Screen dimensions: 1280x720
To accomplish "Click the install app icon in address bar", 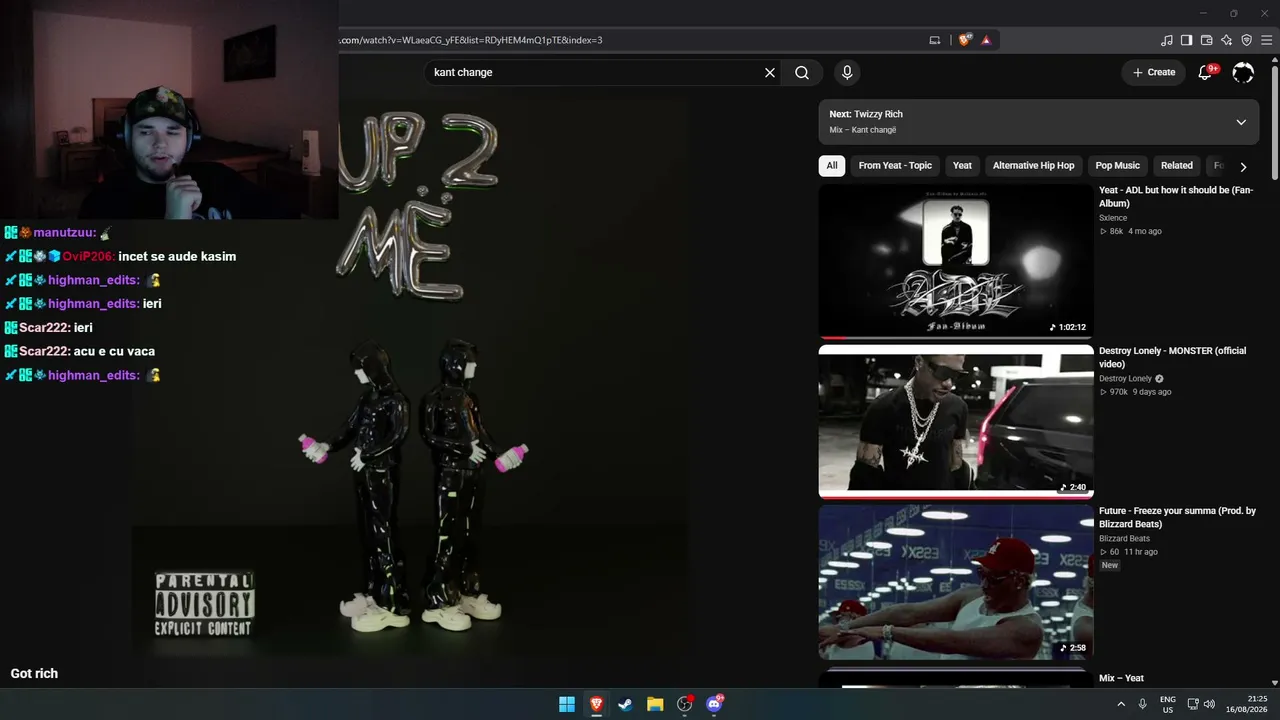I will [x=935, y=40].
